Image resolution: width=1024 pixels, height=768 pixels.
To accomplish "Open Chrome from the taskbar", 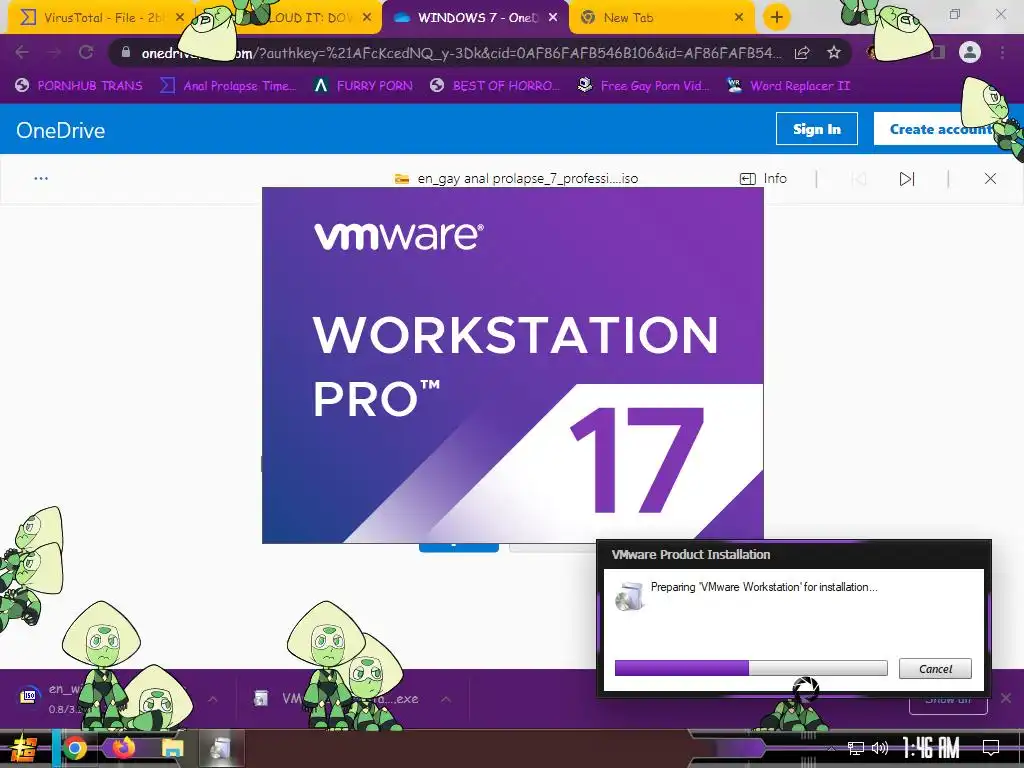I will (x=74, y=748).
